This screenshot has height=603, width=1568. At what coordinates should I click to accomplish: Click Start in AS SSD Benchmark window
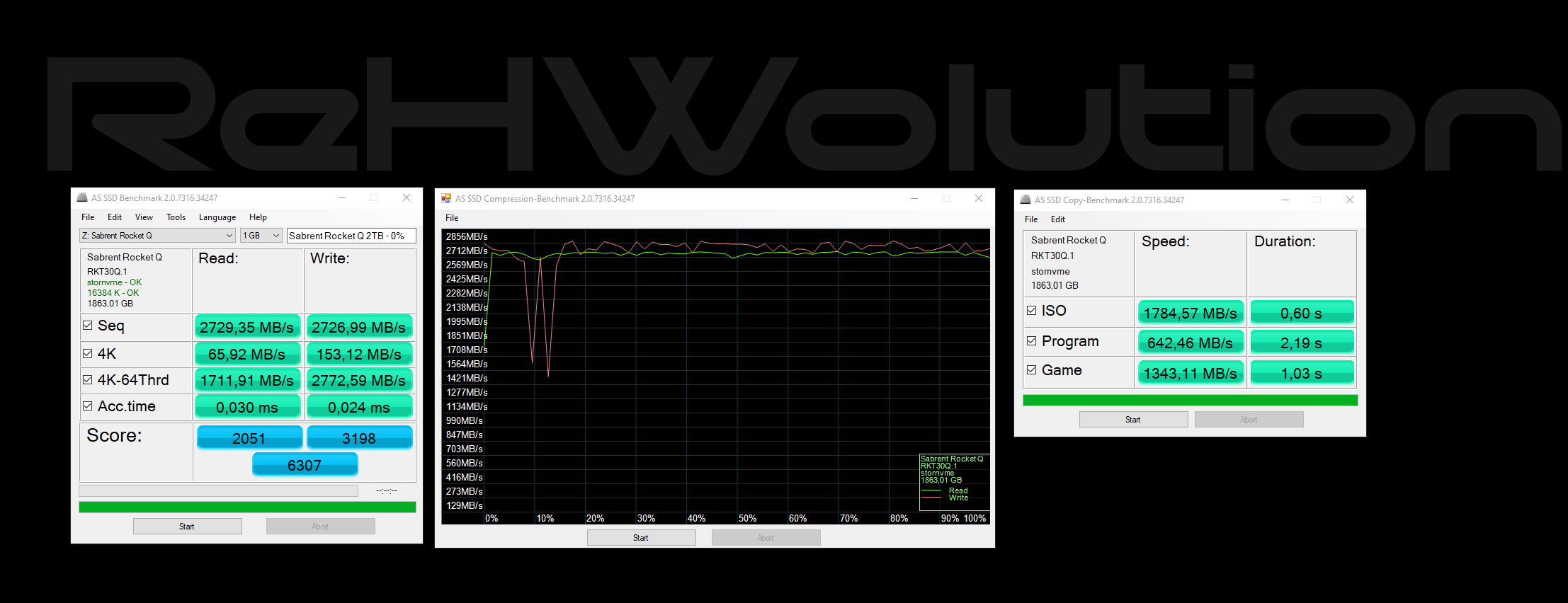pyautogui.click(x=188, y=527)
